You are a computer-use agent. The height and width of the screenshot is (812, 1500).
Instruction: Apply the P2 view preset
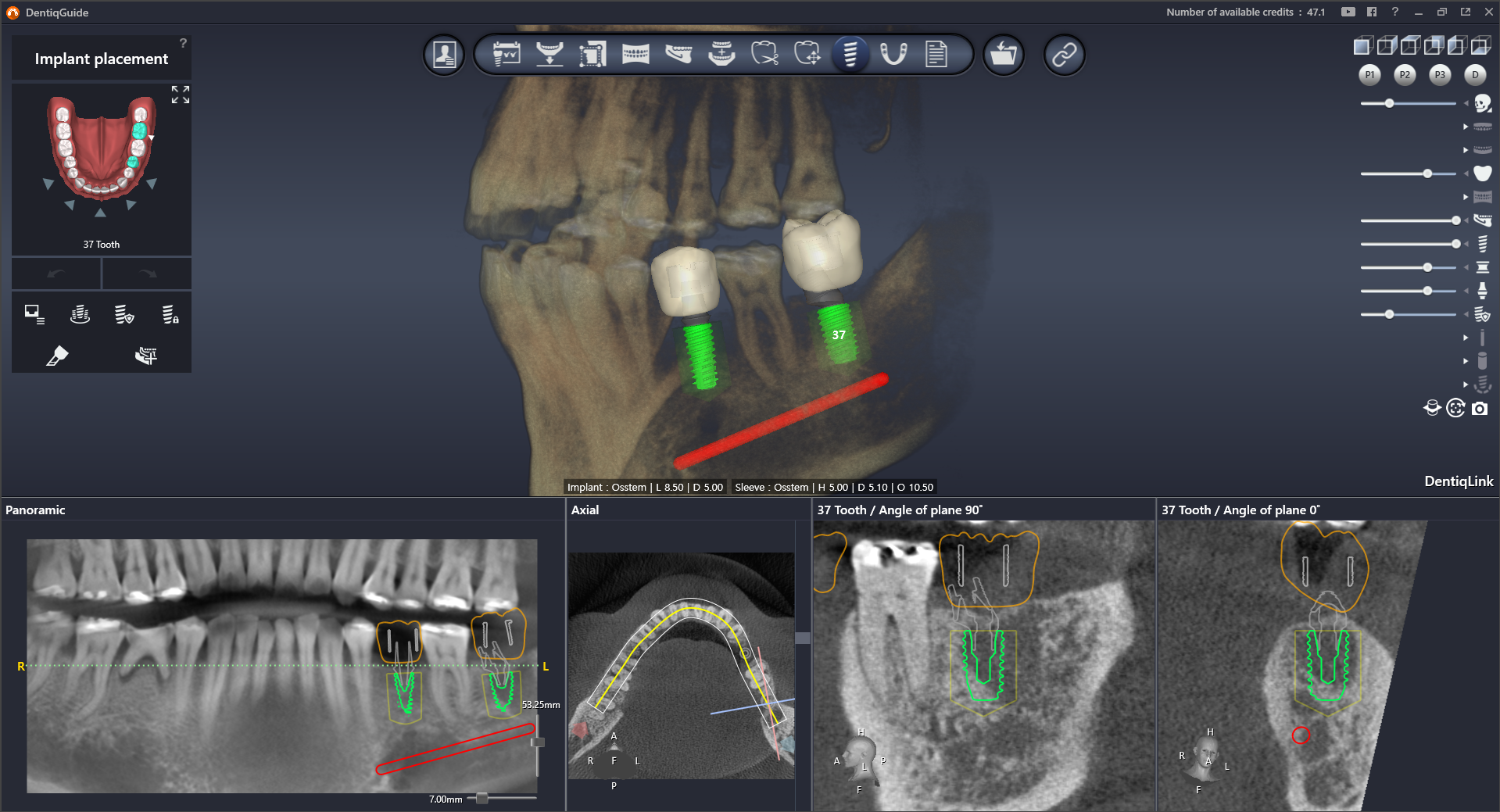pyautogui.click(x=1405, y=75)
